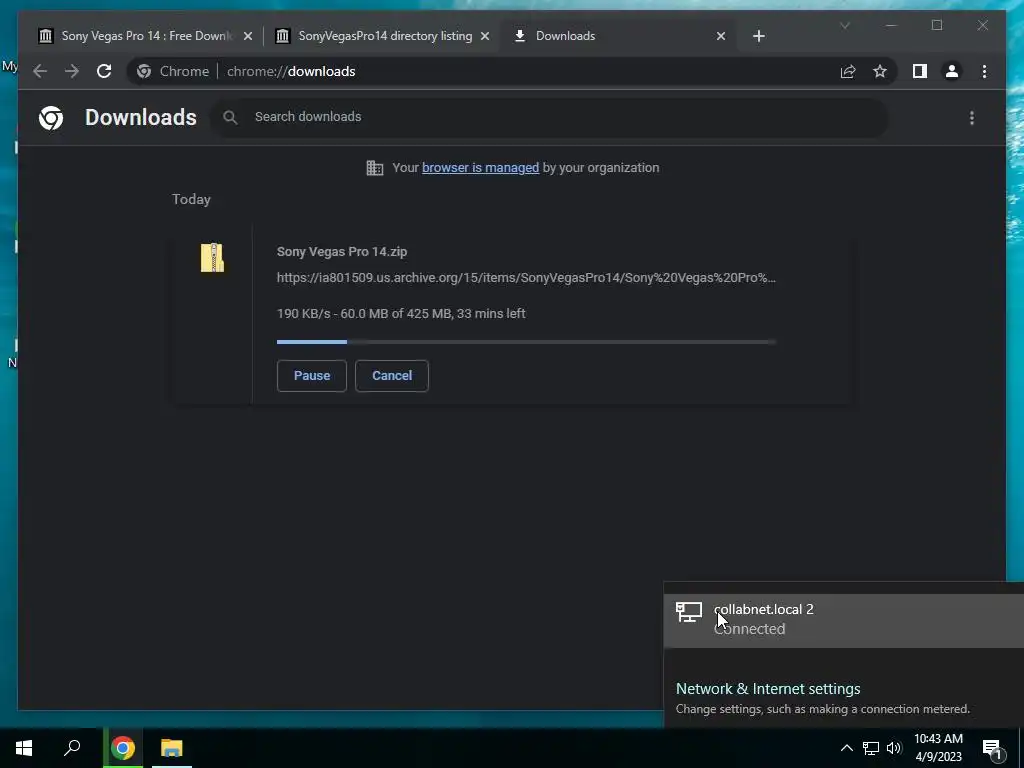Click the Sony Vegas Pro 14.zip file icon
Image resolution: width=1024 pixels, height=768 pixels.
212,257
